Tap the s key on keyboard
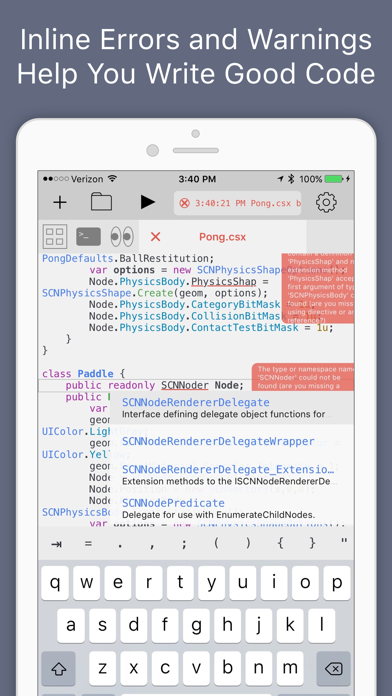The image size is (392, 696). pos(102,626)
